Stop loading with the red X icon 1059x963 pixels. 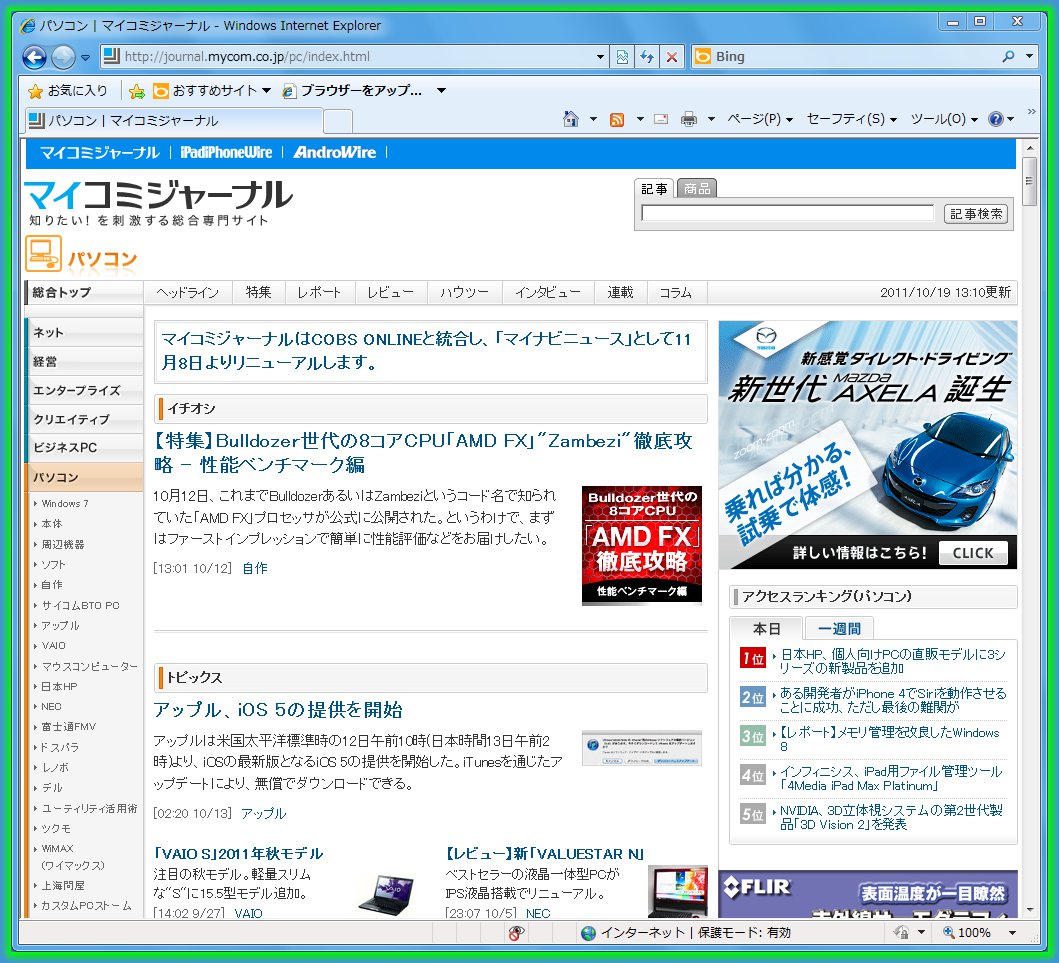tap(672, 57)
